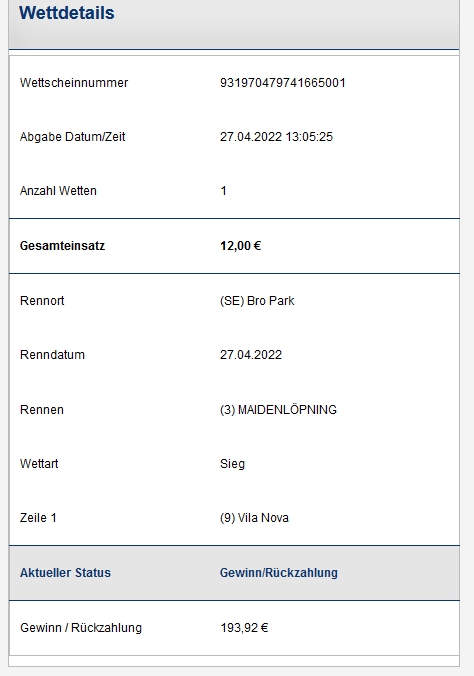Click the Wettart label
This screenshot has height=676, width=474.
[39, 464]
